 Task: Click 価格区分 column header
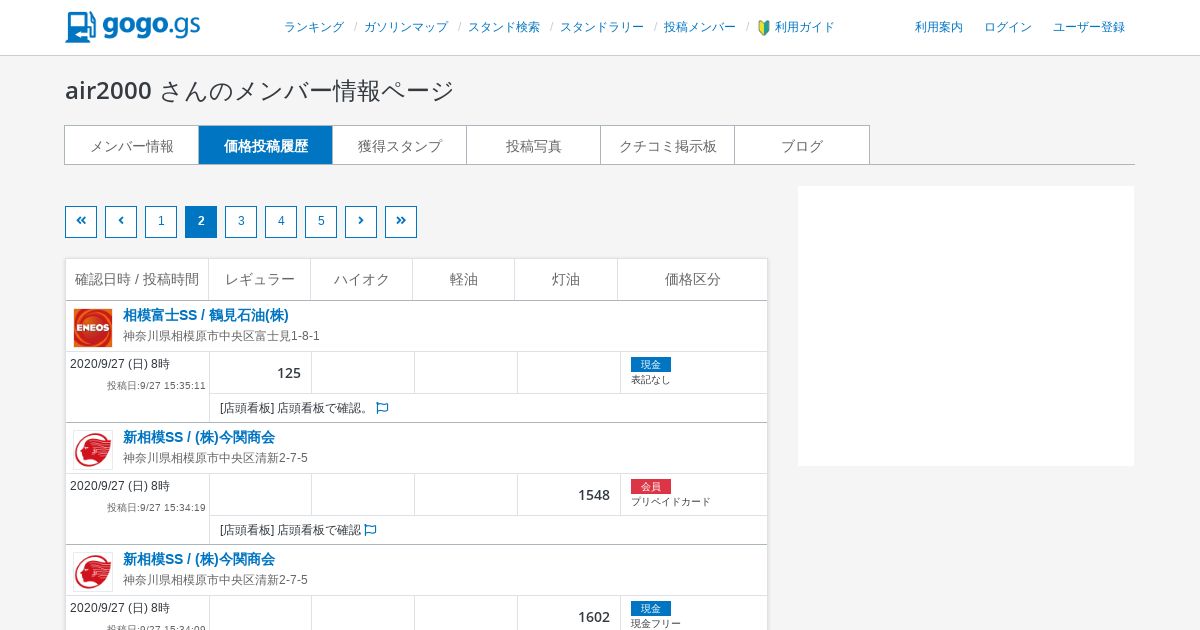[x=693, y=280]
